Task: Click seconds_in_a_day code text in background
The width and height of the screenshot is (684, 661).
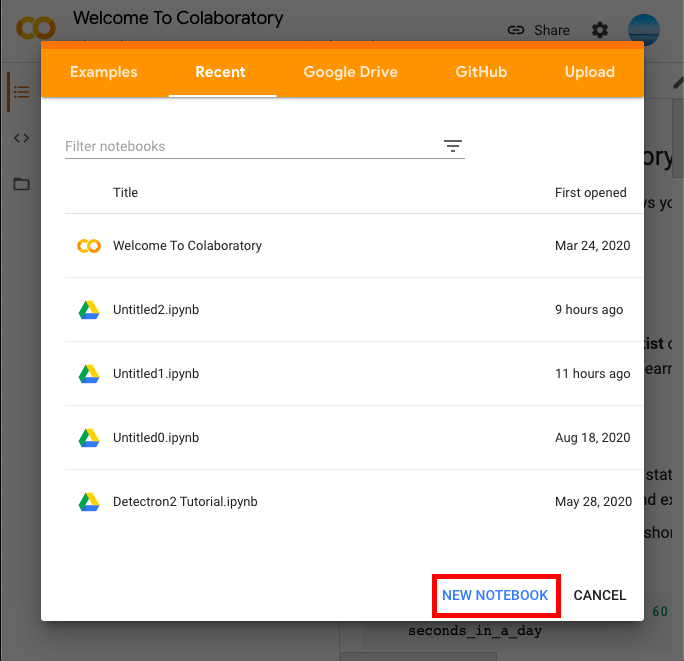Action: pyautogui.click(x=475, y=631)
